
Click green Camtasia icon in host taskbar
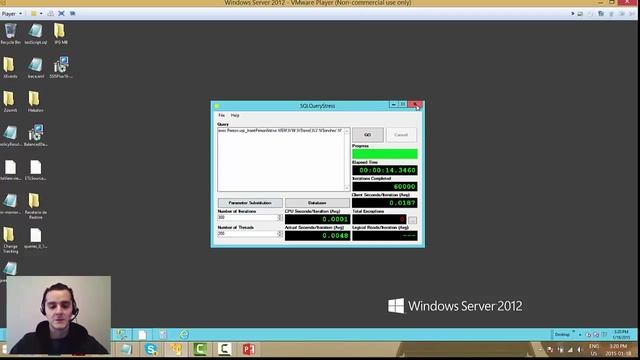coord(200,349)
